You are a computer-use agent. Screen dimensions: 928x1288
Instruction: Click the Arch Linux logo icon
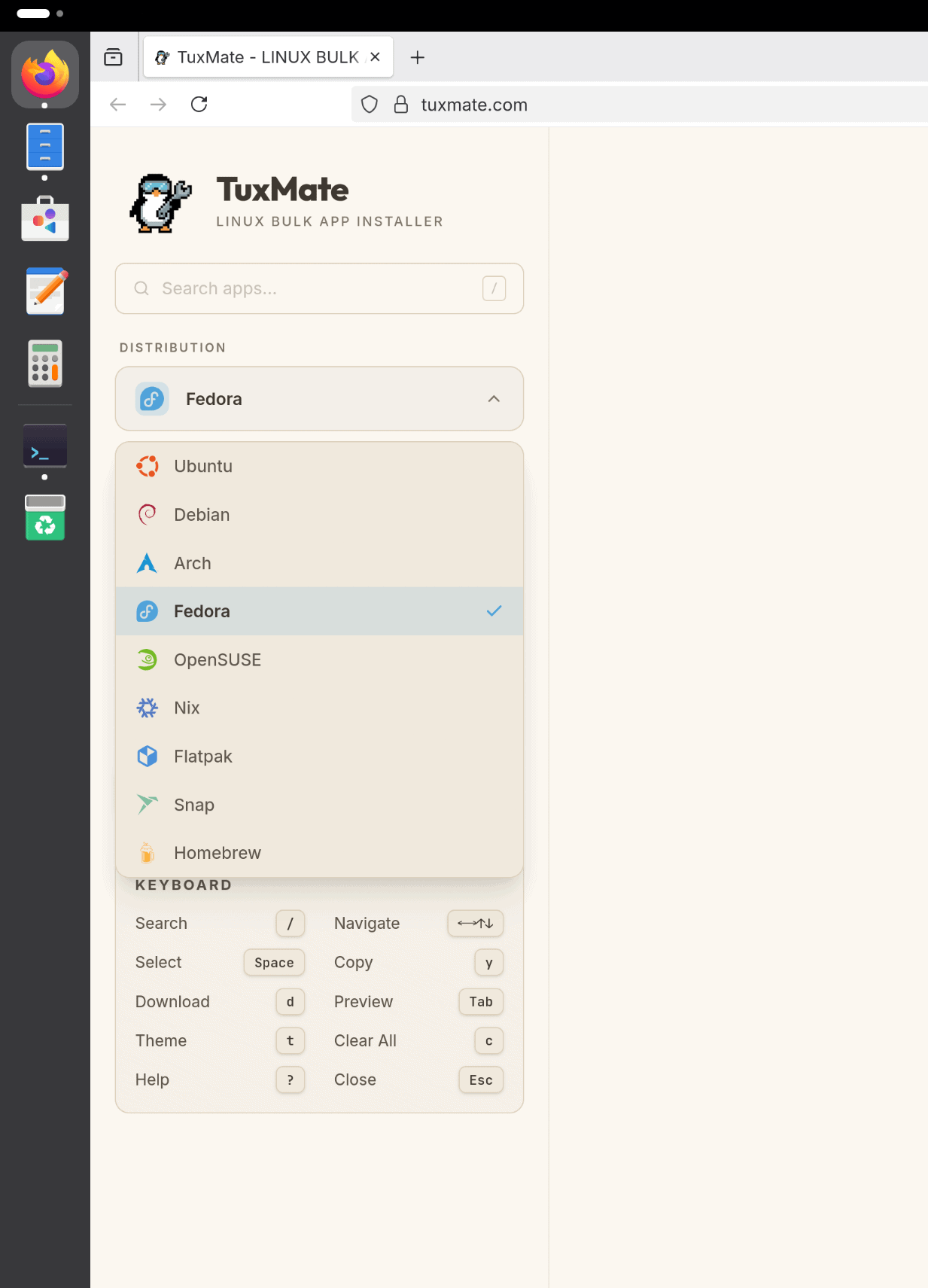(148, 563)
